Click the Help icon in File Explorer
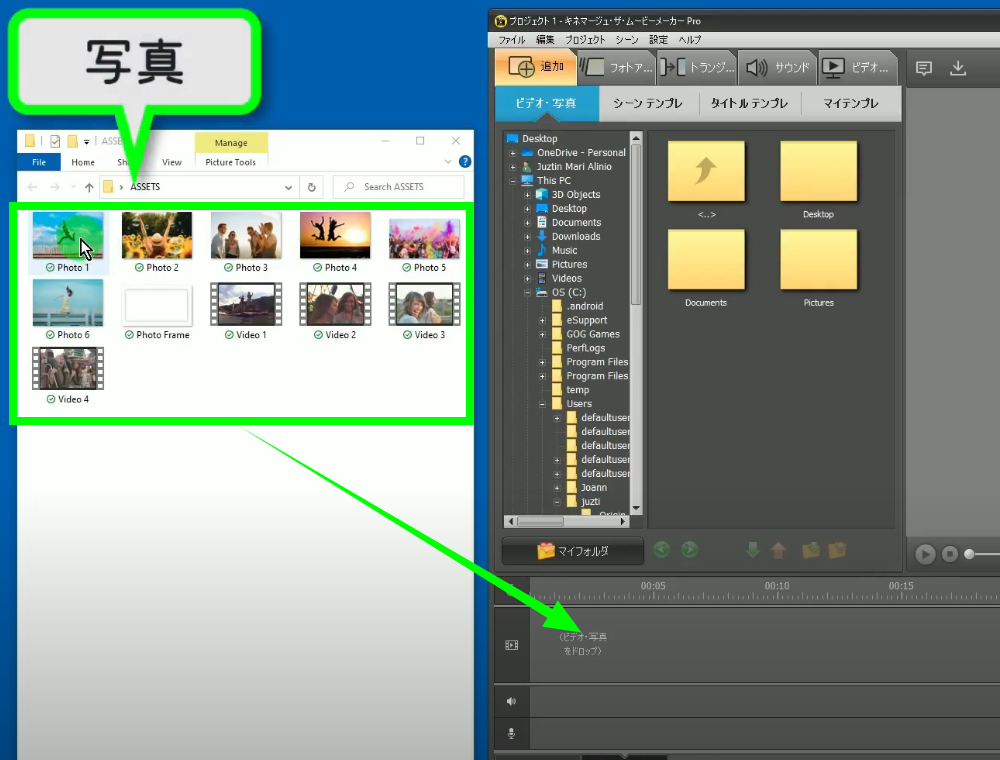 coord(465,162)
